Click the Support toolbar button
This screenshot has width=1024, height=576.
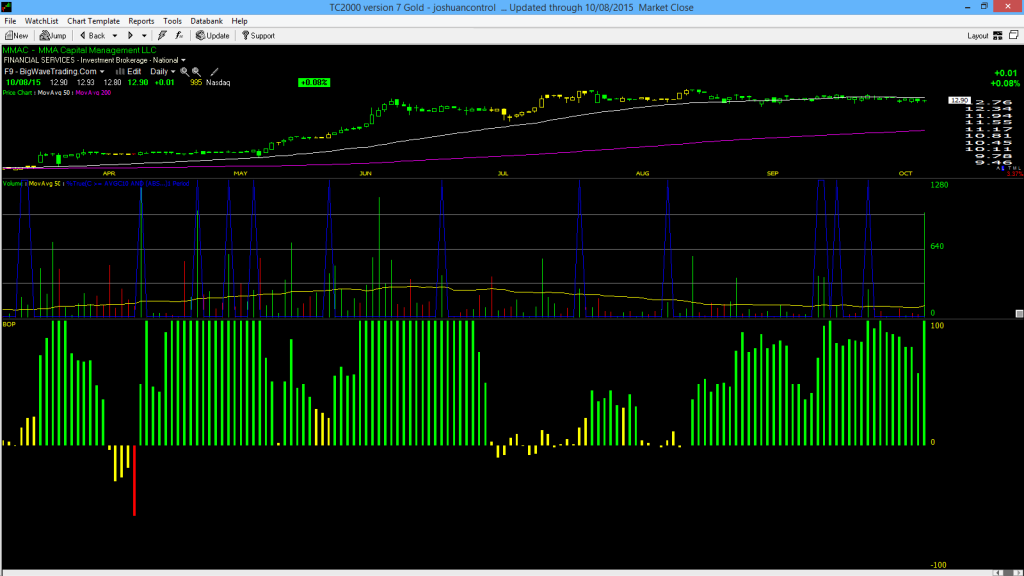click(x=258, y=36)
